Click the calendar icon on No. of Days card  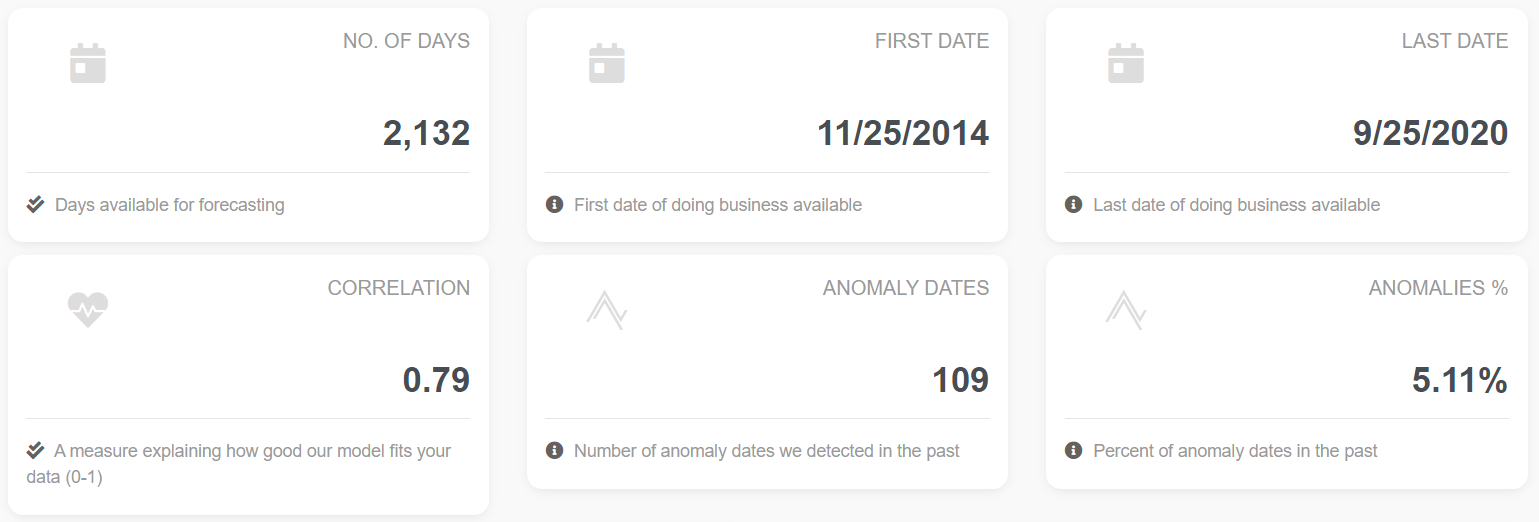click(x=88, y=63)
